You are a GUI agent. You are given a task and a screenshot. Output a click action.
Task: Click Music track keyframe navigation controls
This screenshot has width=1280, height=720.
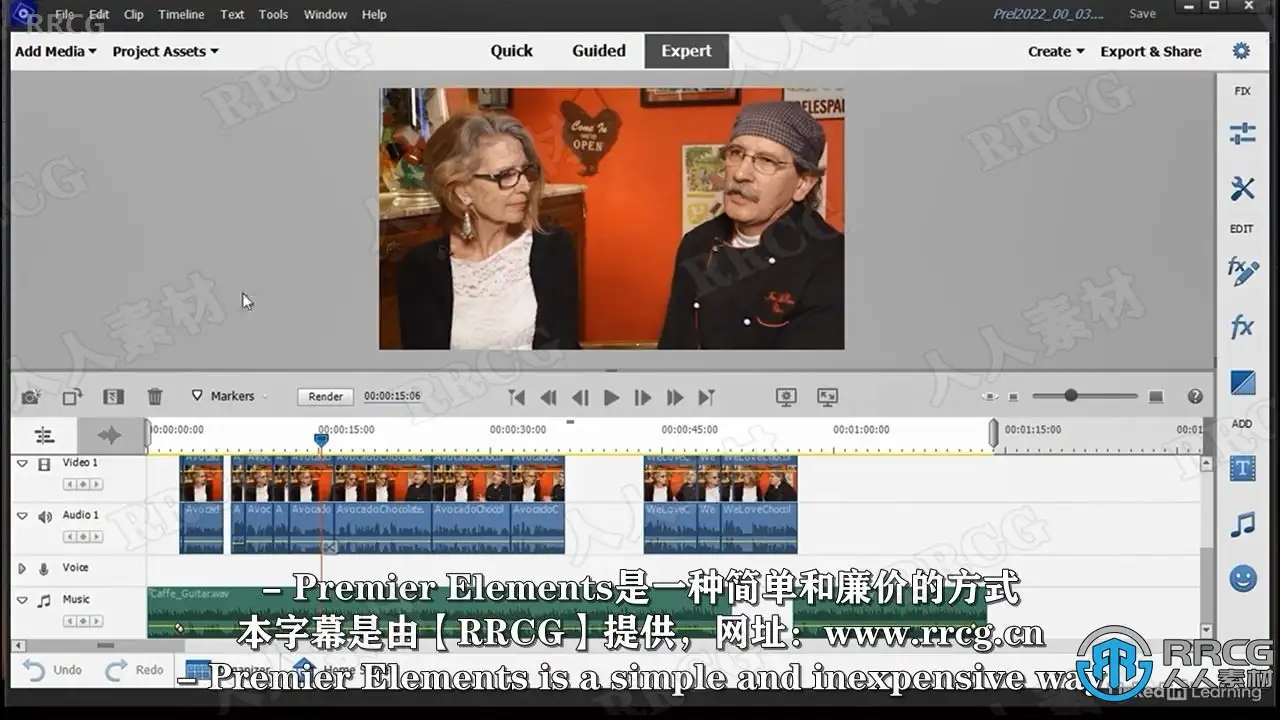pos(83,621)
